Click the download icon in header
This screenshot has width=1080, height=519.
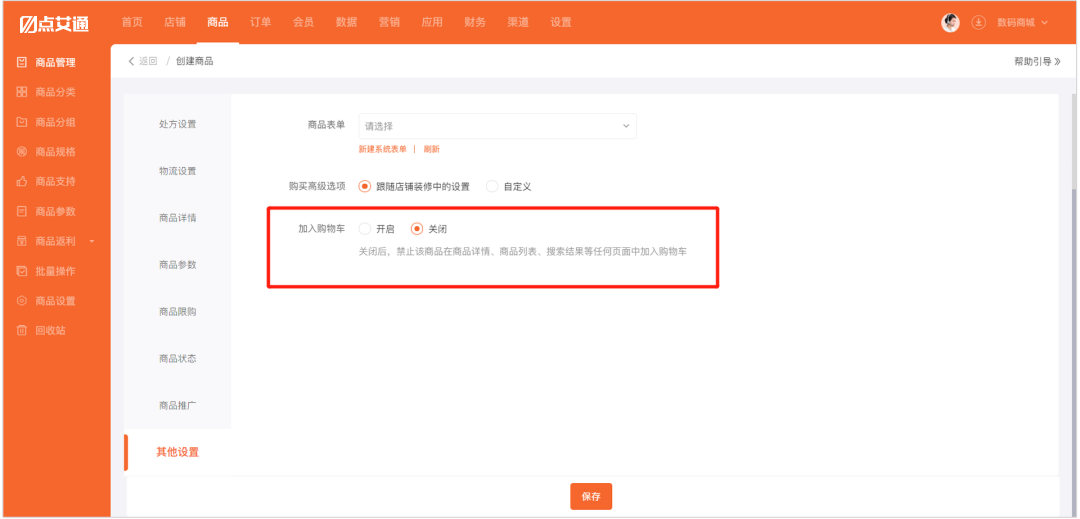coord(978,23)
